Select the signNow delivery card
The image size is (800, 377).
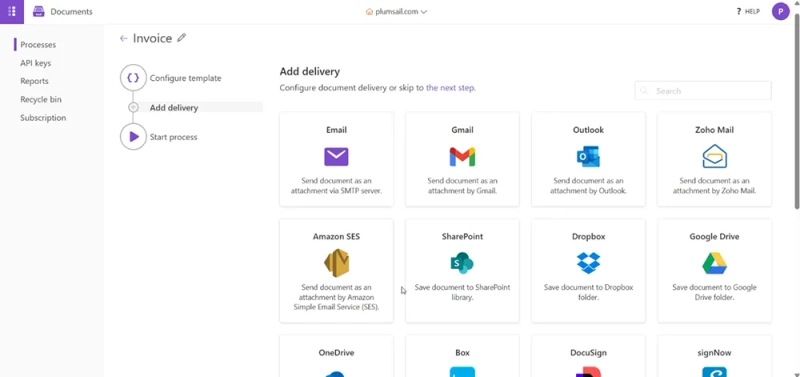click(714, 356)
